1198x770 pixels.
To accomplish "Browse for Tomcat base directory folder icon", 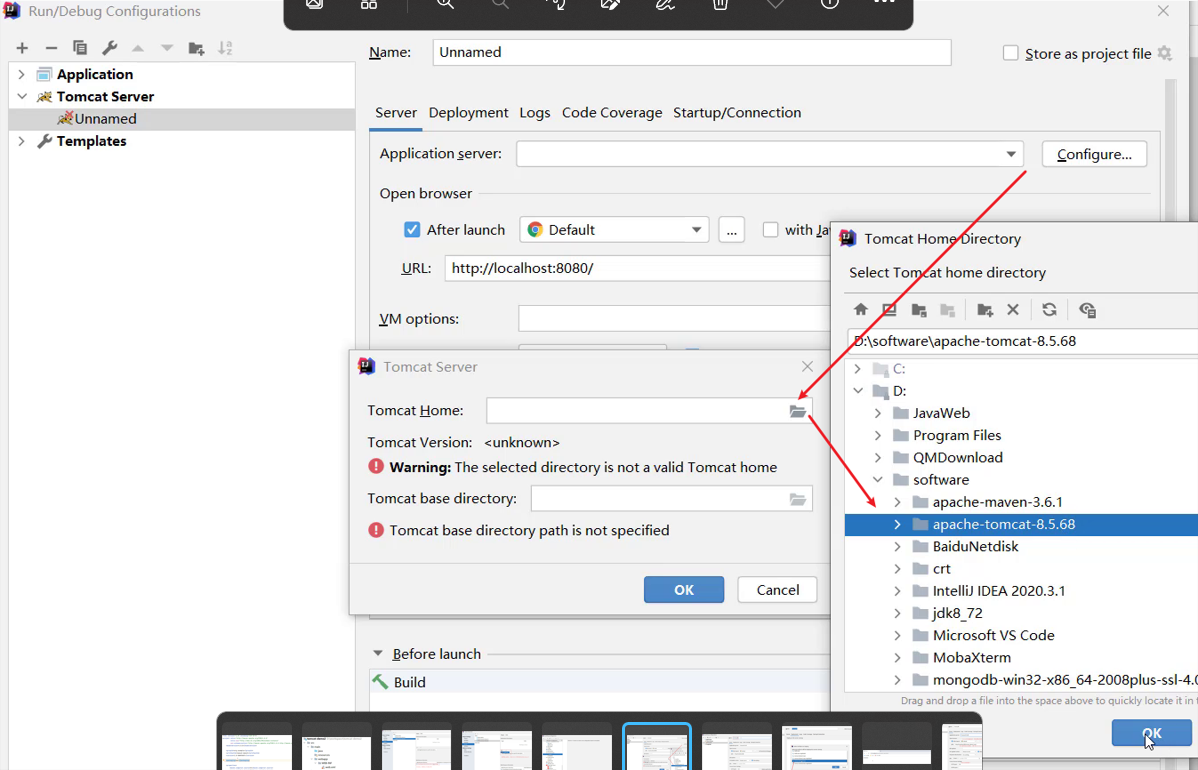I will (798, 499).
